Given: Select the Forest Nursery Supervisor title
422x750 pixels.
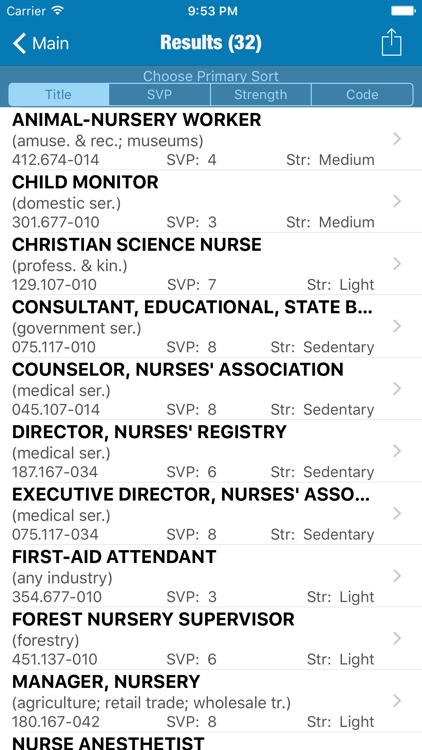Looking at the screenshot, I should pos(153,619).
